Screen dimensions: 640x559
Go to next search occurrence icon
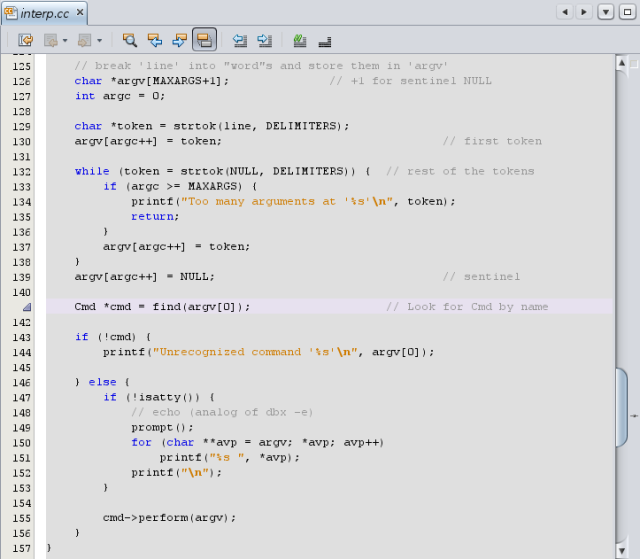[180, 40]
